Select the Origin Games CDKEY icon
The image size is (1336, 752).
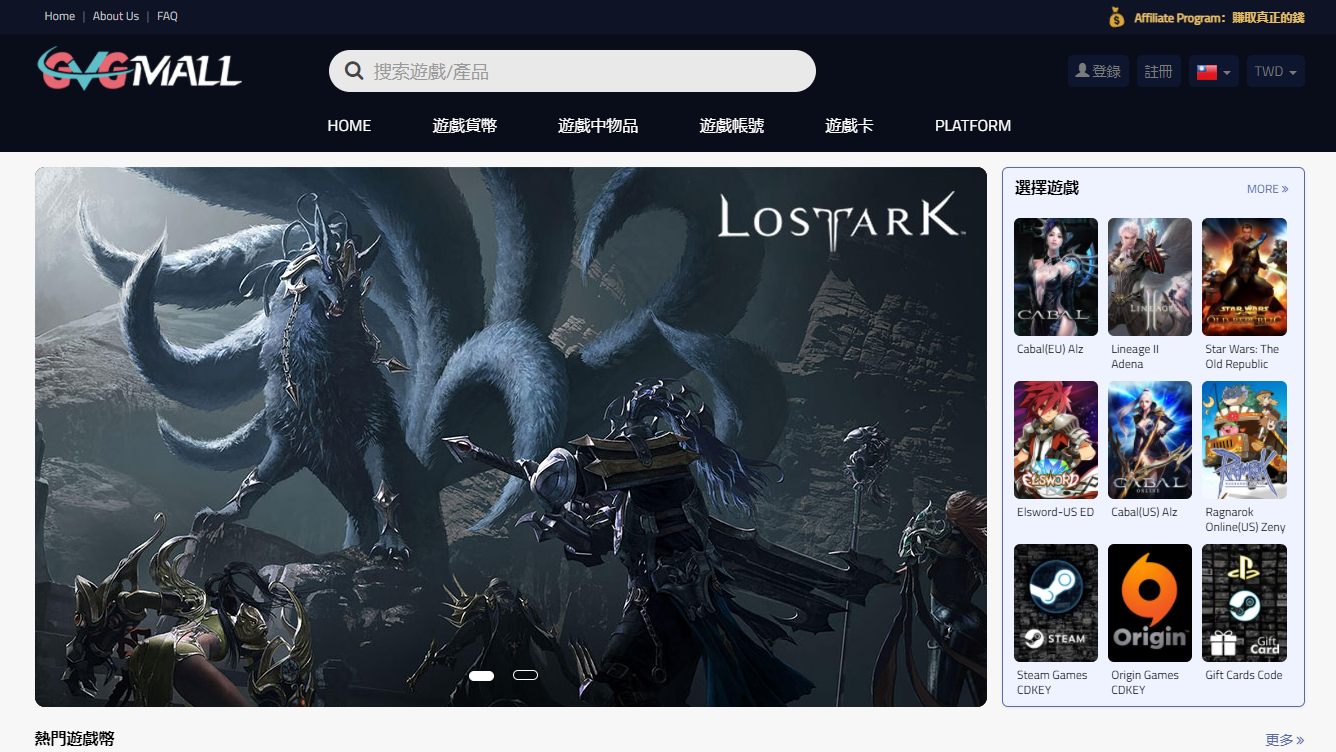(1150, 603)
